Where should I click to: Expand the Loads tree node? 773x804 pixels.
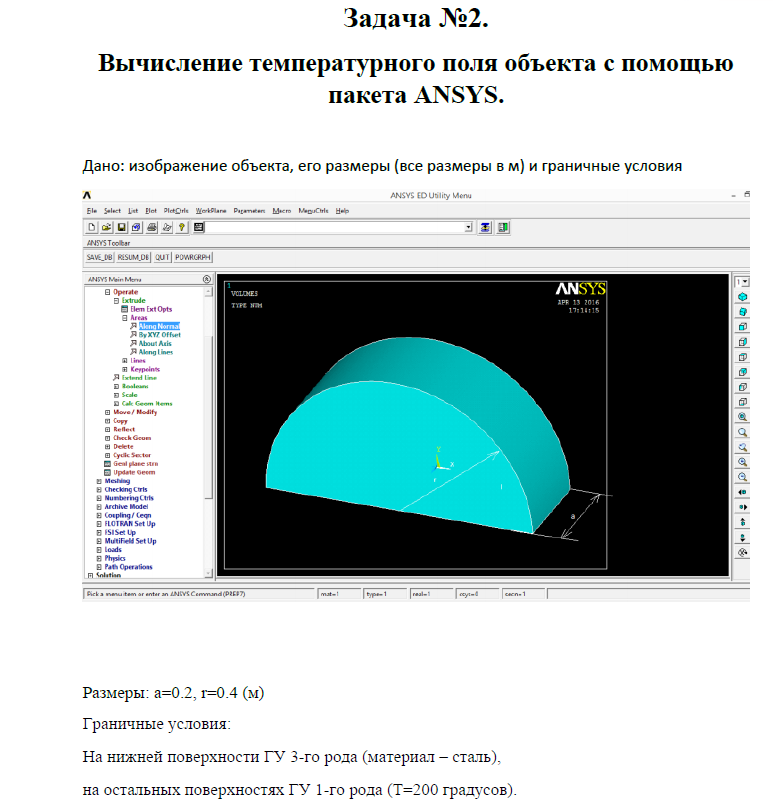[99, 550]
